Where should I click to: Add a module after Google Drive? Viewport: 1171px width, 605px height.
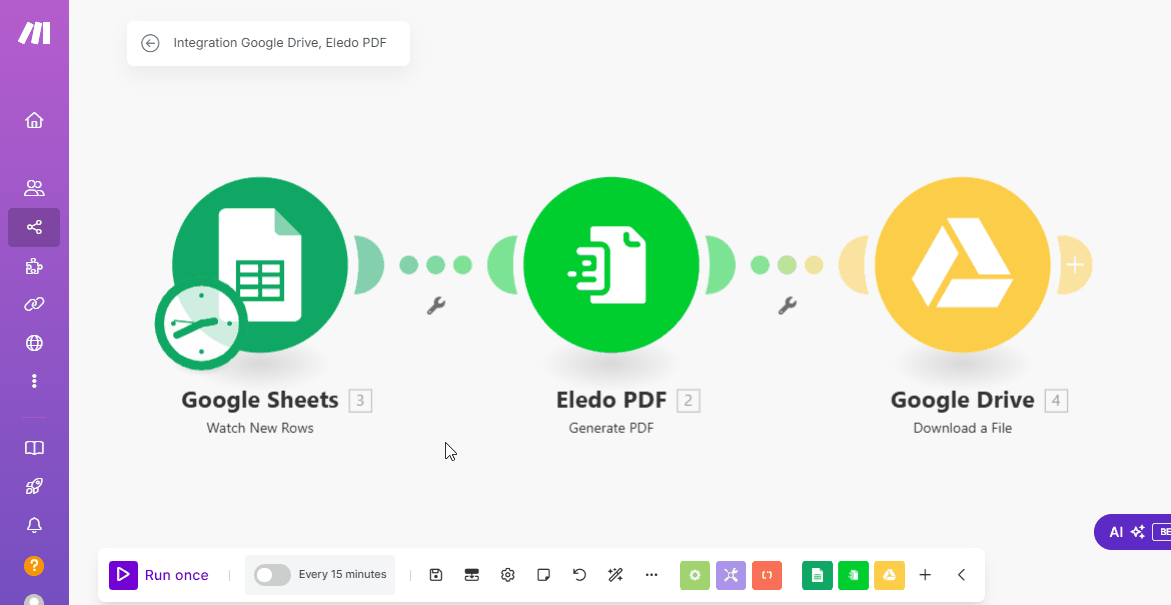point(1075,265)
